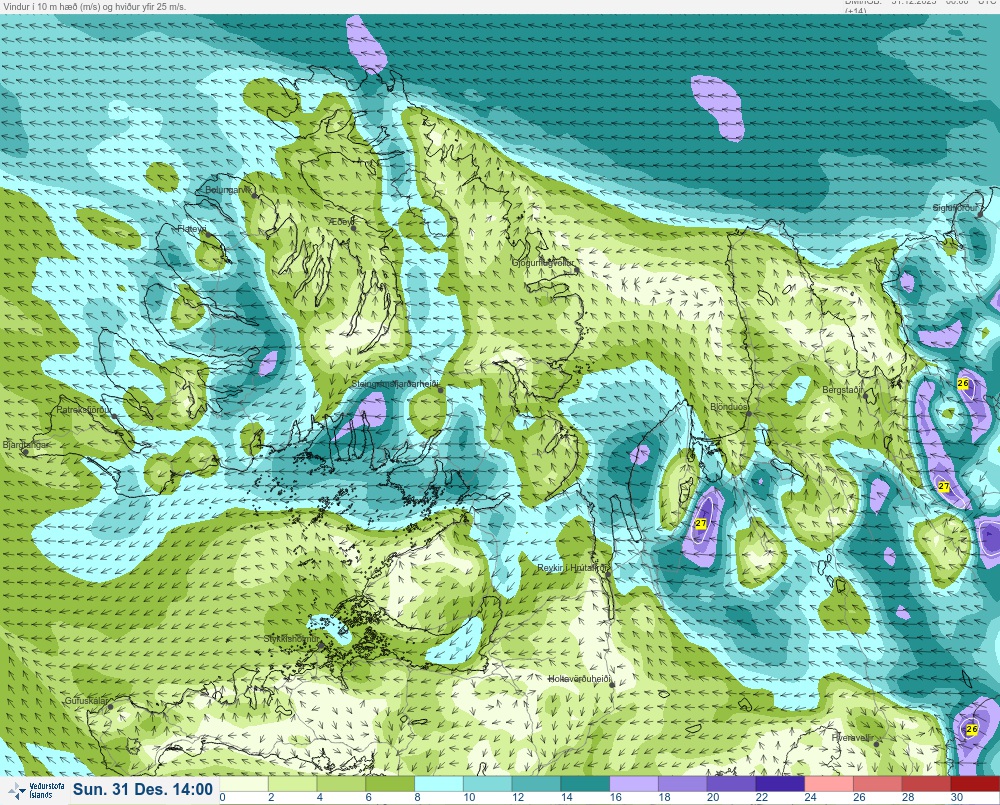The height and width of the screenshot is (805, 1000).
Task: Click the Bolungarvík station label
Action: 229,190
